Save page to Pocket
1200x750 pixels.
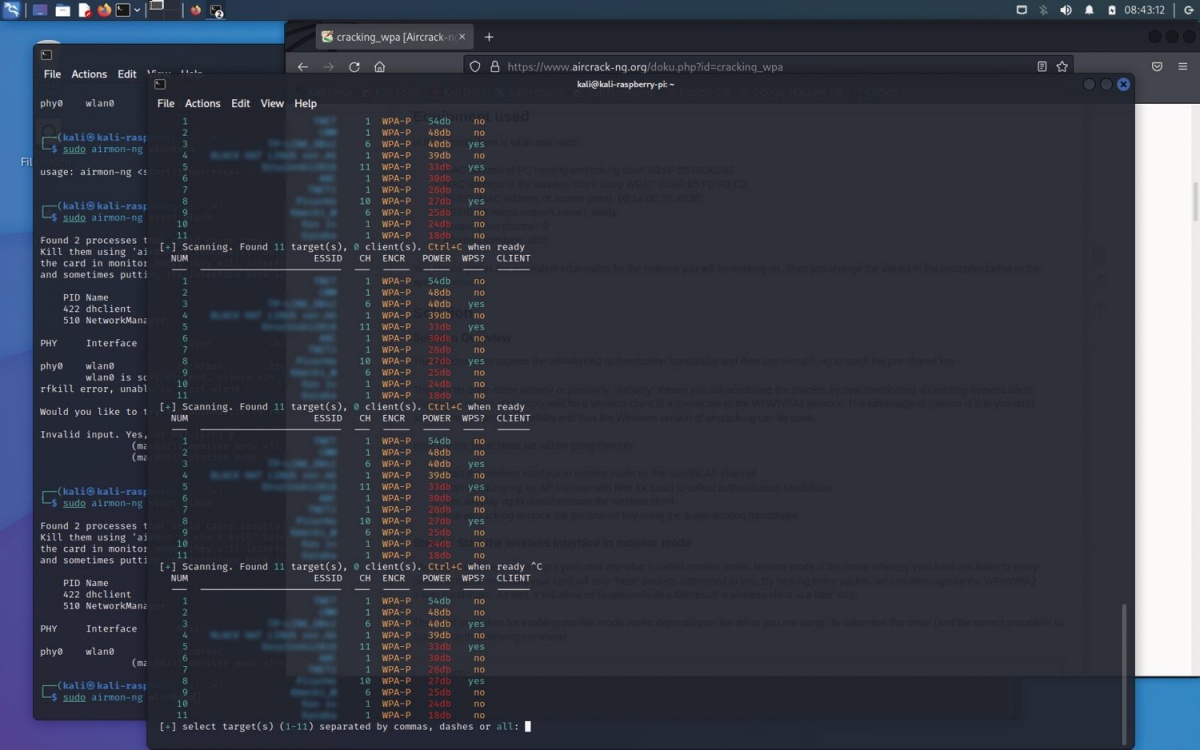(1157, 67)
